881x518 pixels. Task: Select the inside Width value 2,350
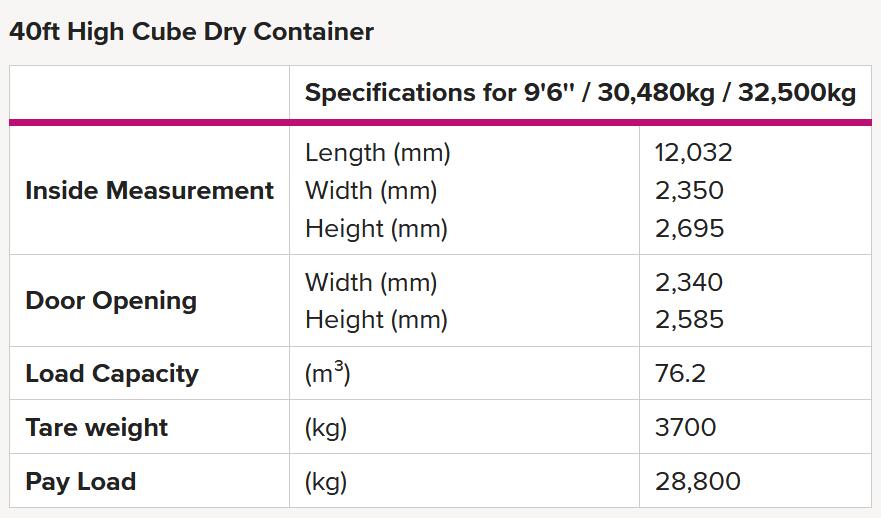tap(689, 190)
